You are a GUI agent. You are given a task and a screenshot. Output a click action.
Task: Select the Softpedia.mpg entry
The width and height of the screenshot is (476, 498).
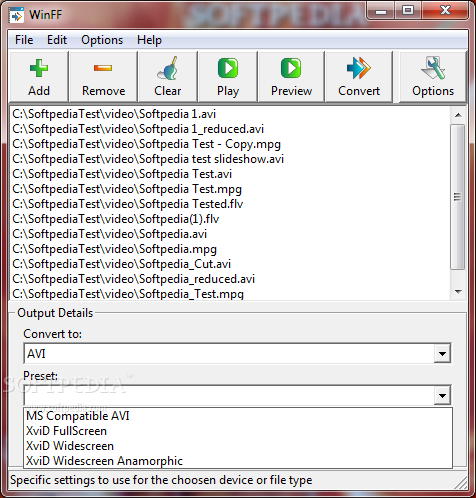click(230, 249)
